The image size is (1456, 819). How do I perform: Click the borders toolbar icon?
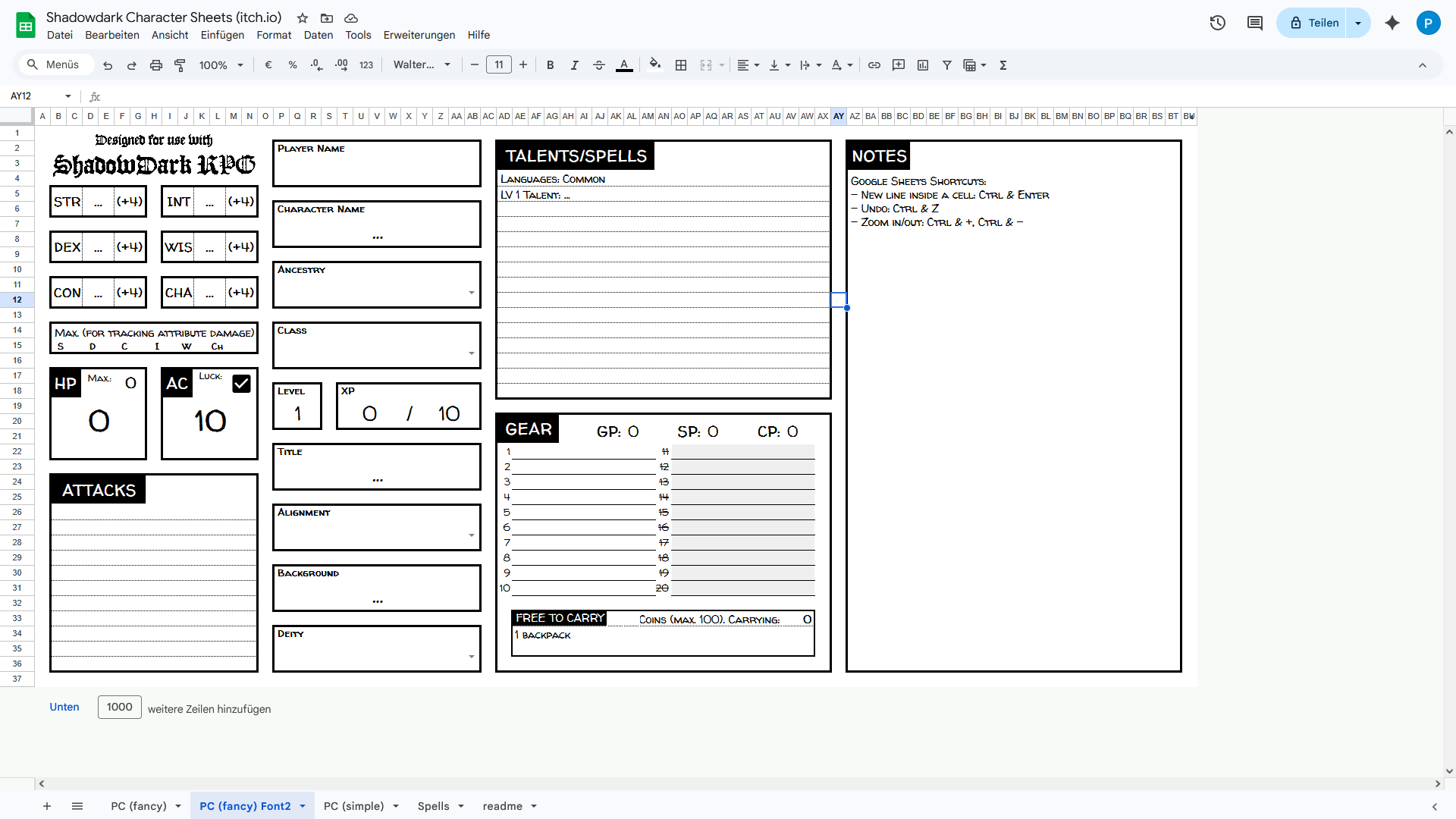(x=680, y=65)
